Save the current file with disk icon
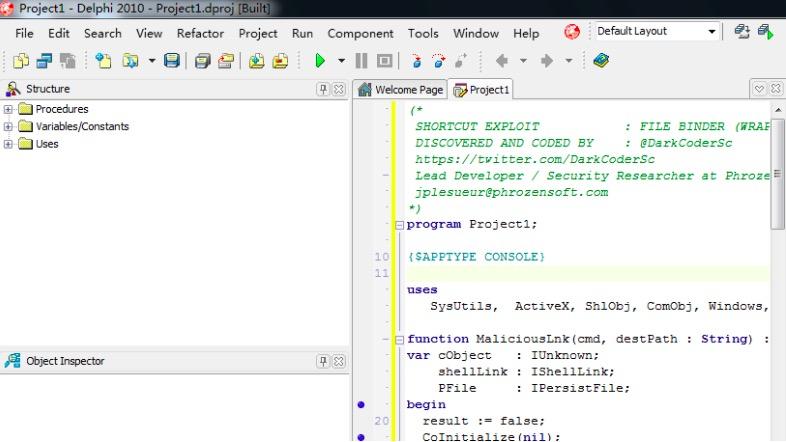 pyautogui.click(x=171, y=61)
